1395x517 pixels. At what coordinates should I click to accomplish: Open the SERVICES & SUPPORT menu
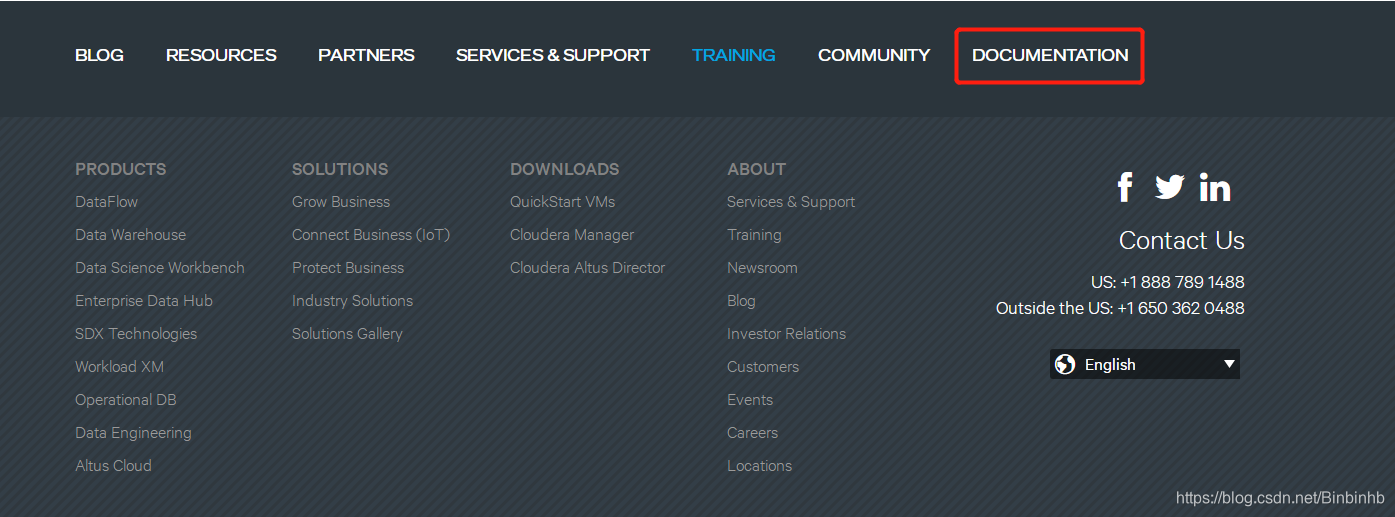click(553, 55)
